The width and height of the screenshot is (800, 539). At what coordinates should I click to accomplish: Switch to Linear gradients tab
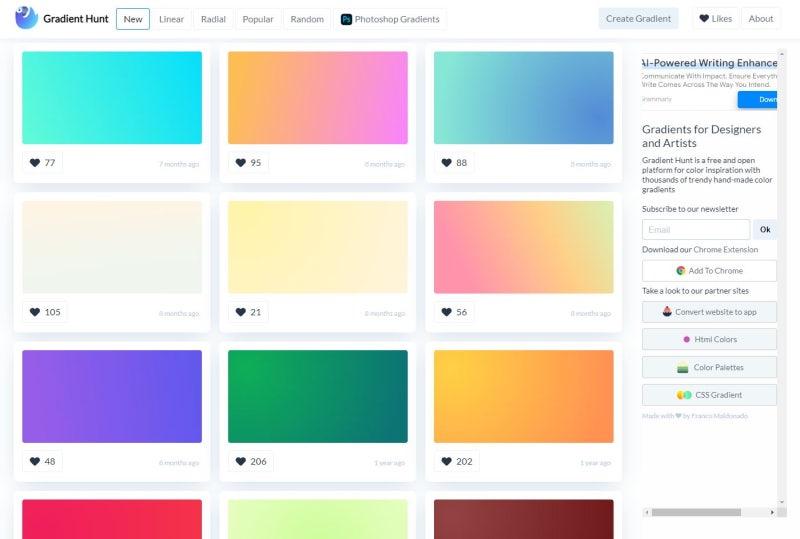171,19
